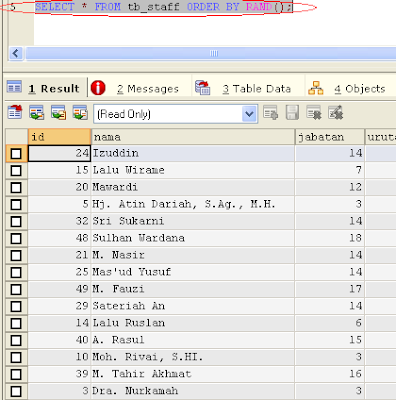Select the cell with name Izuddin

[193, 153]
